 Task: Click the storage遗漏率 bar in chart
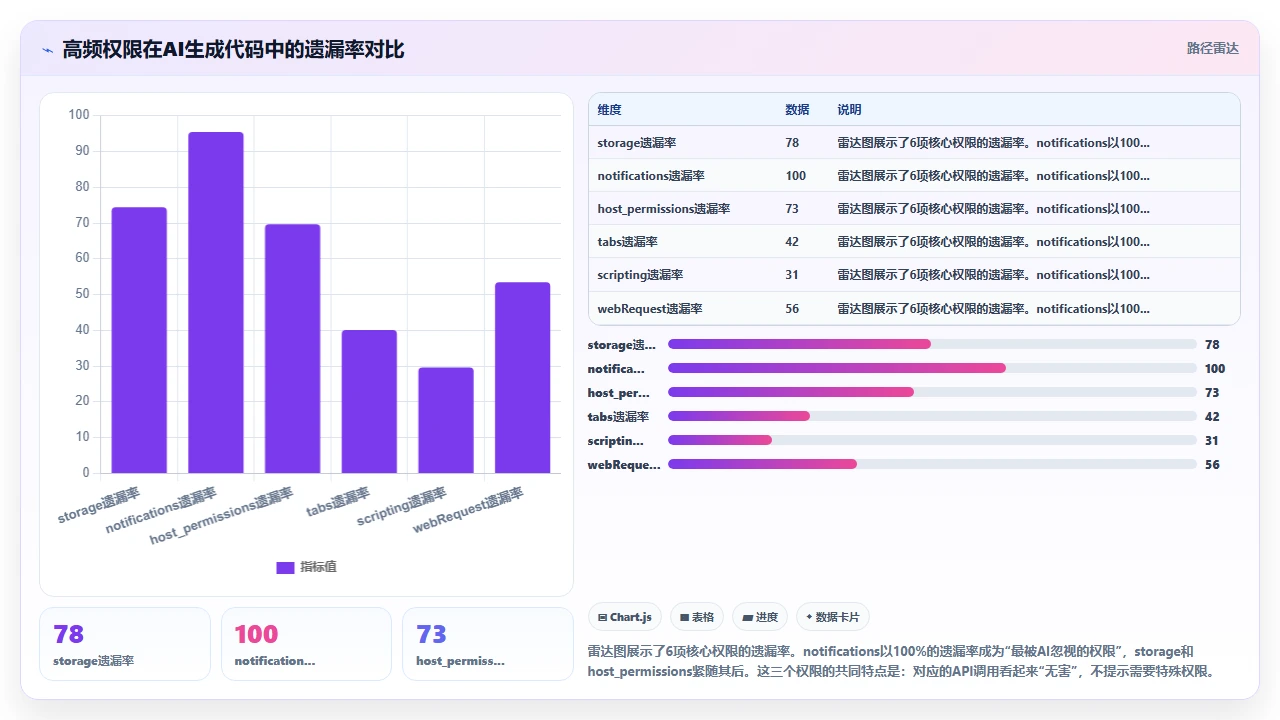coord(139,340)
